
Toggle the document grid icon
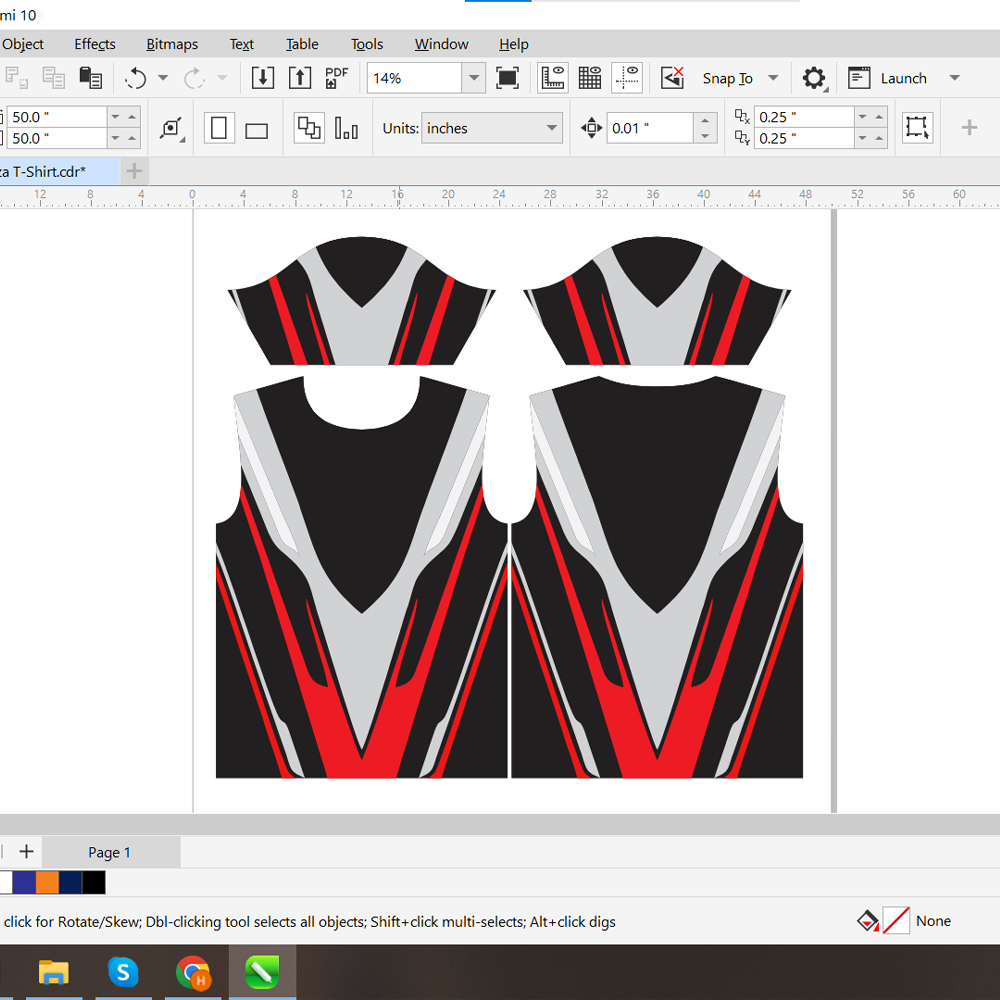589,77
